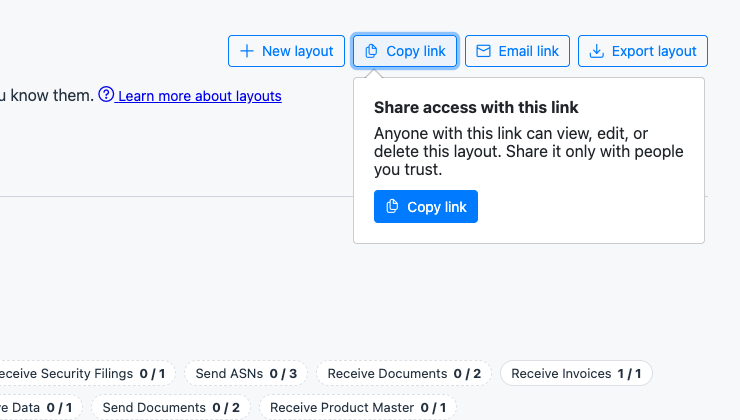The image size is (740, 420).
Task: Click the envelope icon in Email link
Action: 483,51
